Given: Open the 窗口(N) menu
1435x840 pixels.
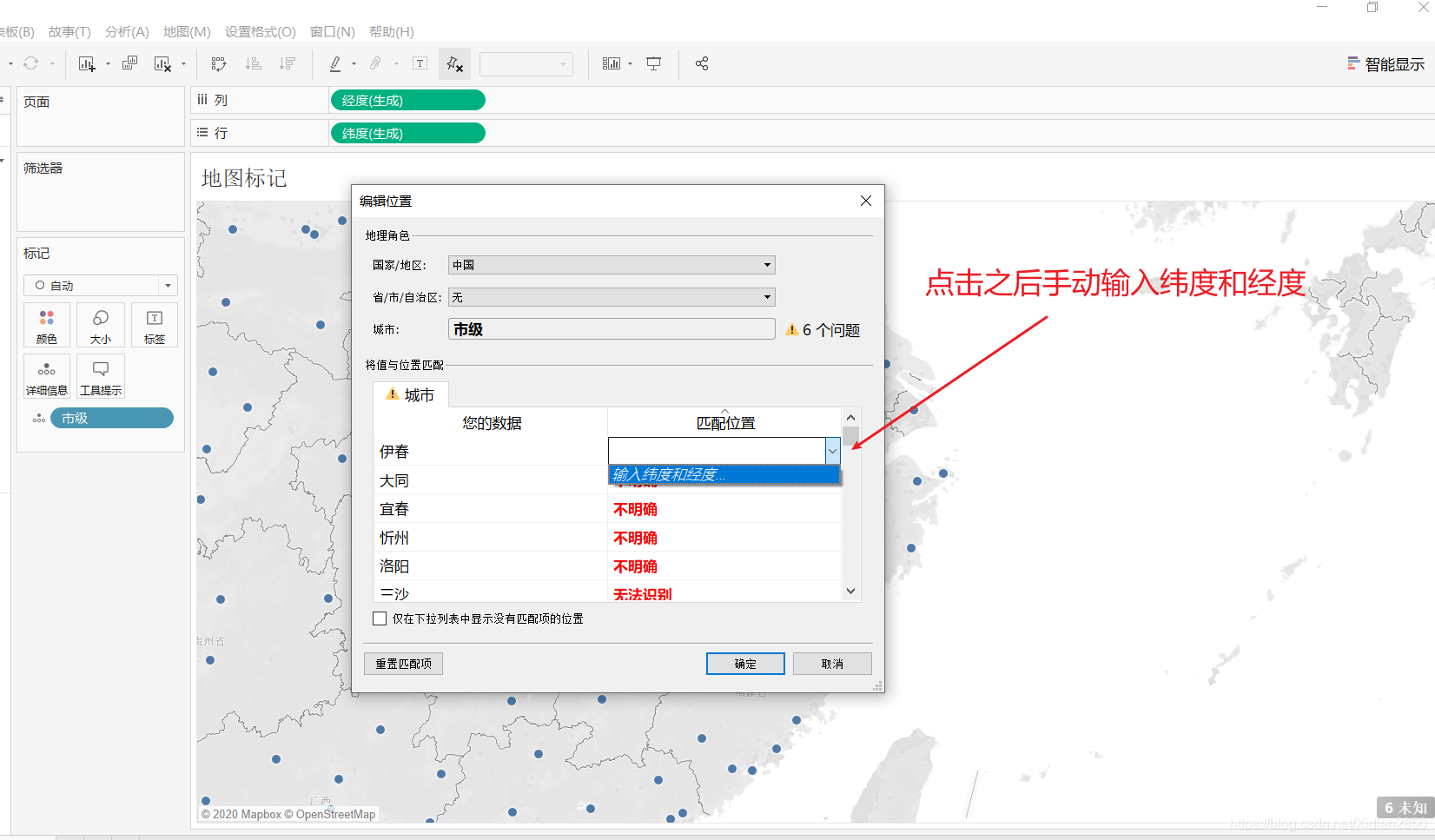Looking at the screenshot, I should [333, 32].
